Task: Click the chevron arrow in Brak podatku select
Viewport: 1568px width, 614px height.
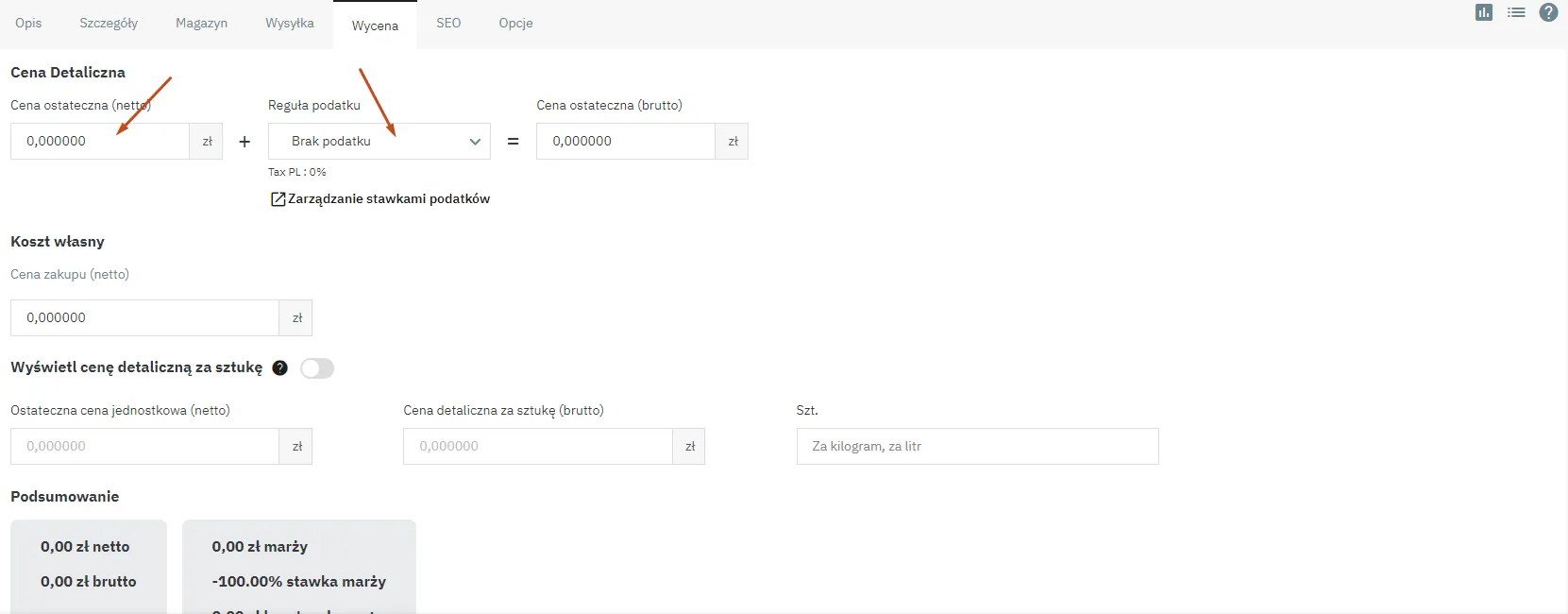Action: click(475, 142)
